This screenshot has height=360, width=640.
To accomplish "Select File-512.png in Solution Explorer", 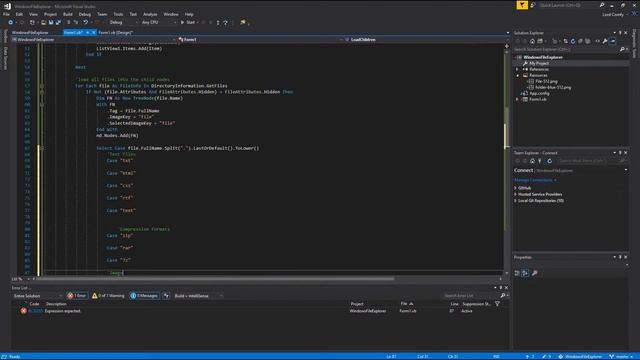I will click(546, 81).
